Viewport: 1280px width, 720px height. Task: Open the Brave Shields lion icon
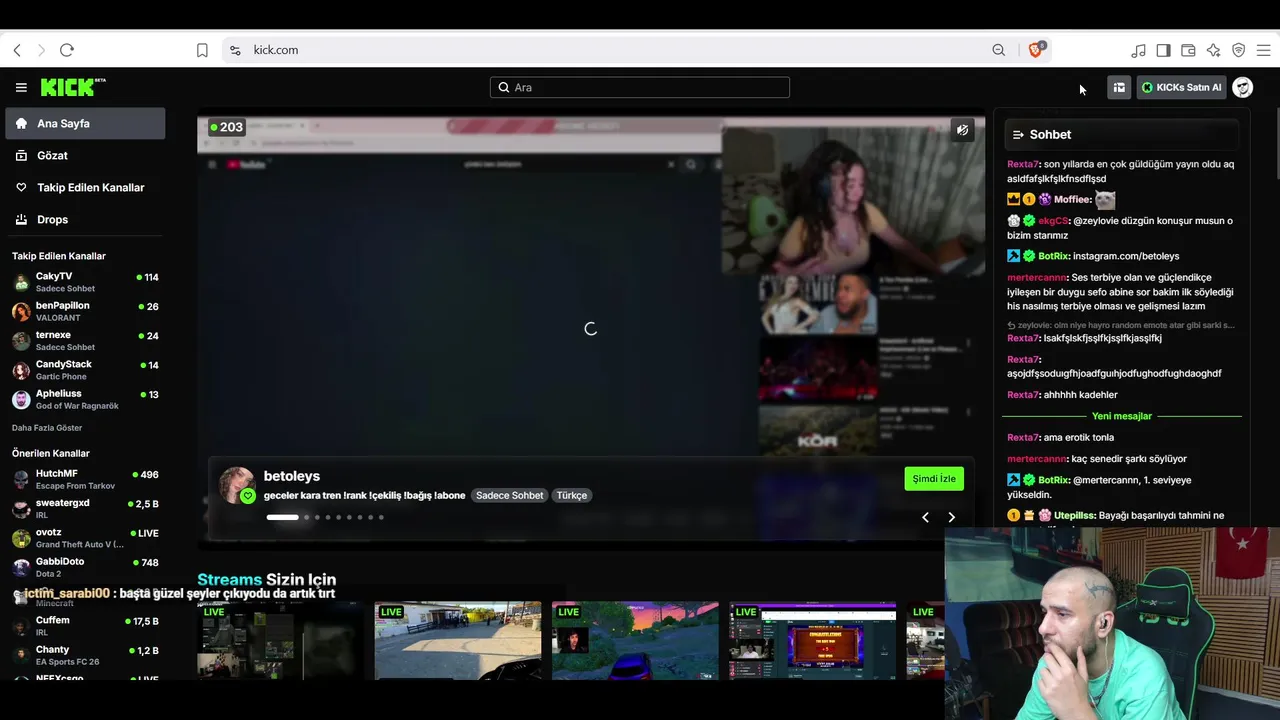click(1037, 49)
